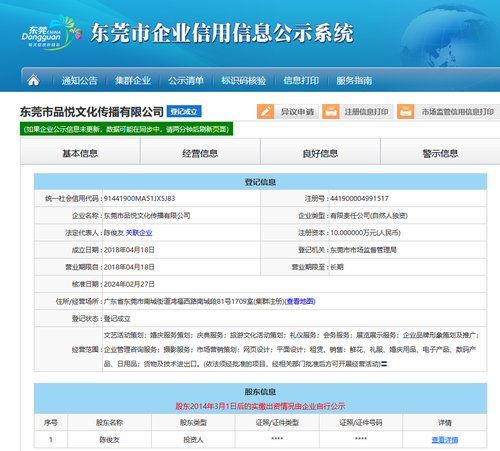This screenshot has width=500, height=451.
Task: Click the Dongguan logo in header
Action: pyautogui.click(x=51, y=32)
